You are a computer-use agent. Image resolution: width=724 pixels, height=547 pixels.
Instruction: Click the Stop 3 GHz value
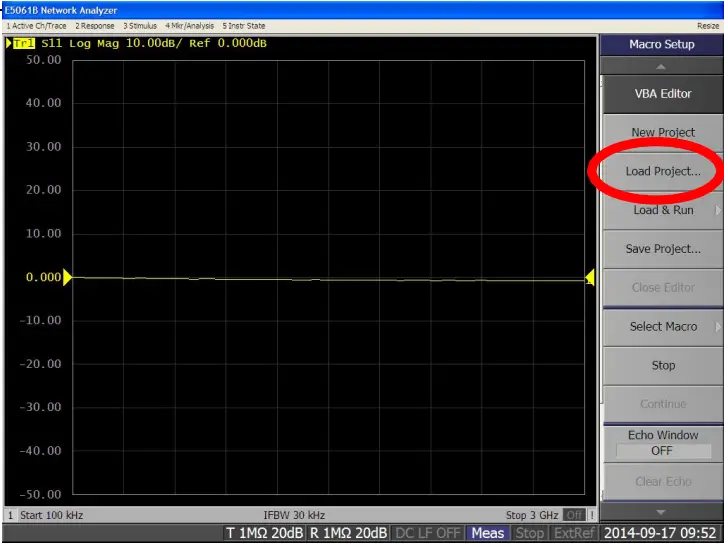531,515
